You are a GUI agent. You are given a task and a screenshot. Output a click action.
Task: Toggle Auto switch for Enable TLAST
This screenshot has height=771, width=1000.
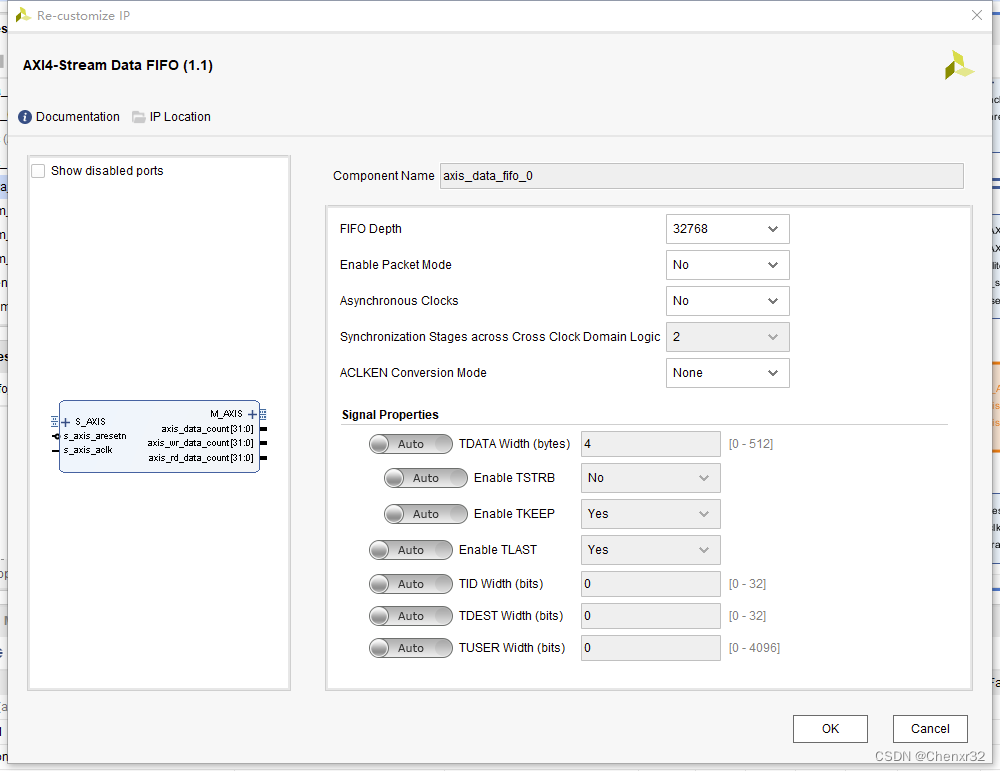pos(411,550)
